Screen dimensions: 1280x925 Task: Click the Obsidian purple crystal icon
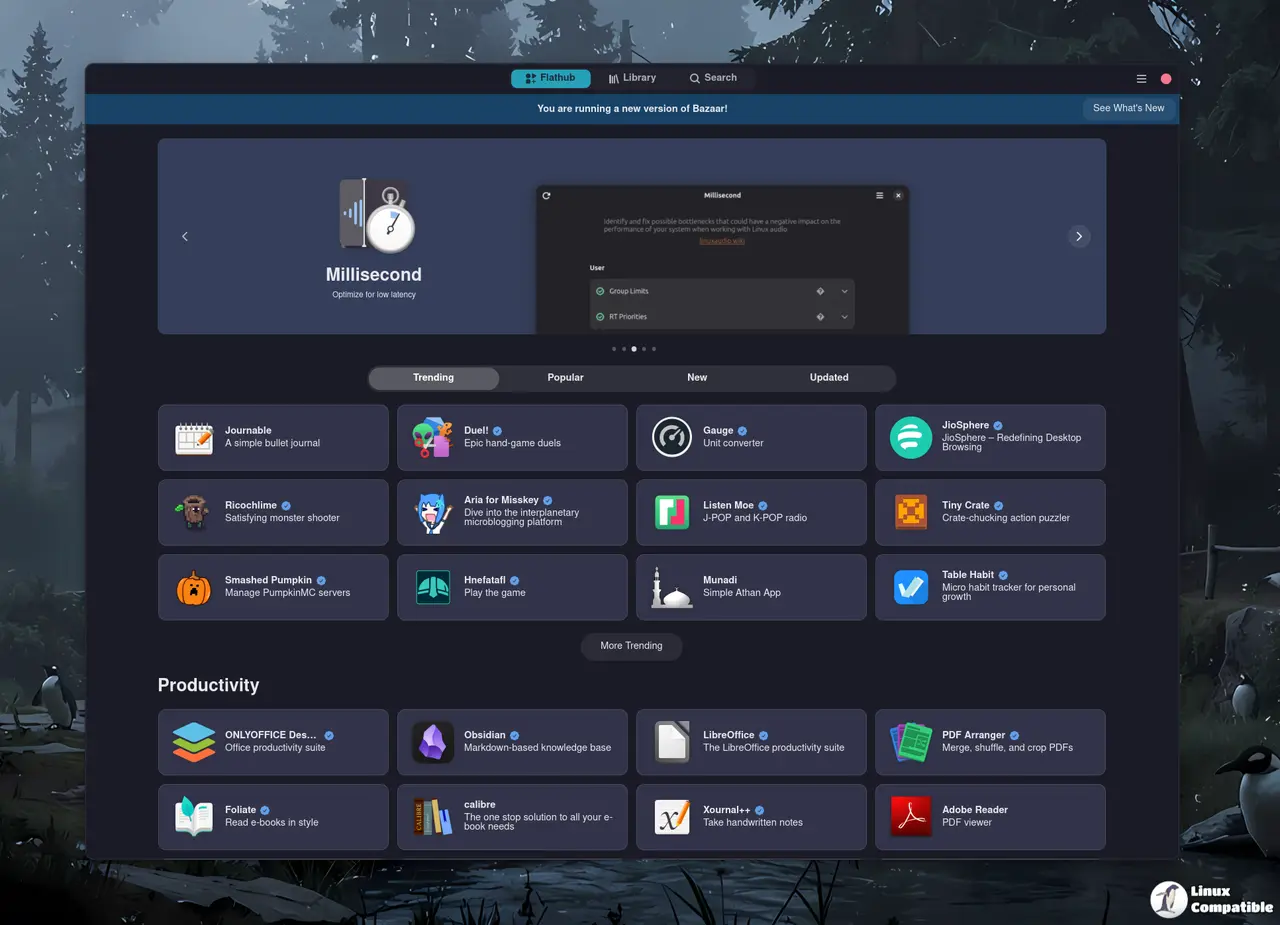click(433, 742)
